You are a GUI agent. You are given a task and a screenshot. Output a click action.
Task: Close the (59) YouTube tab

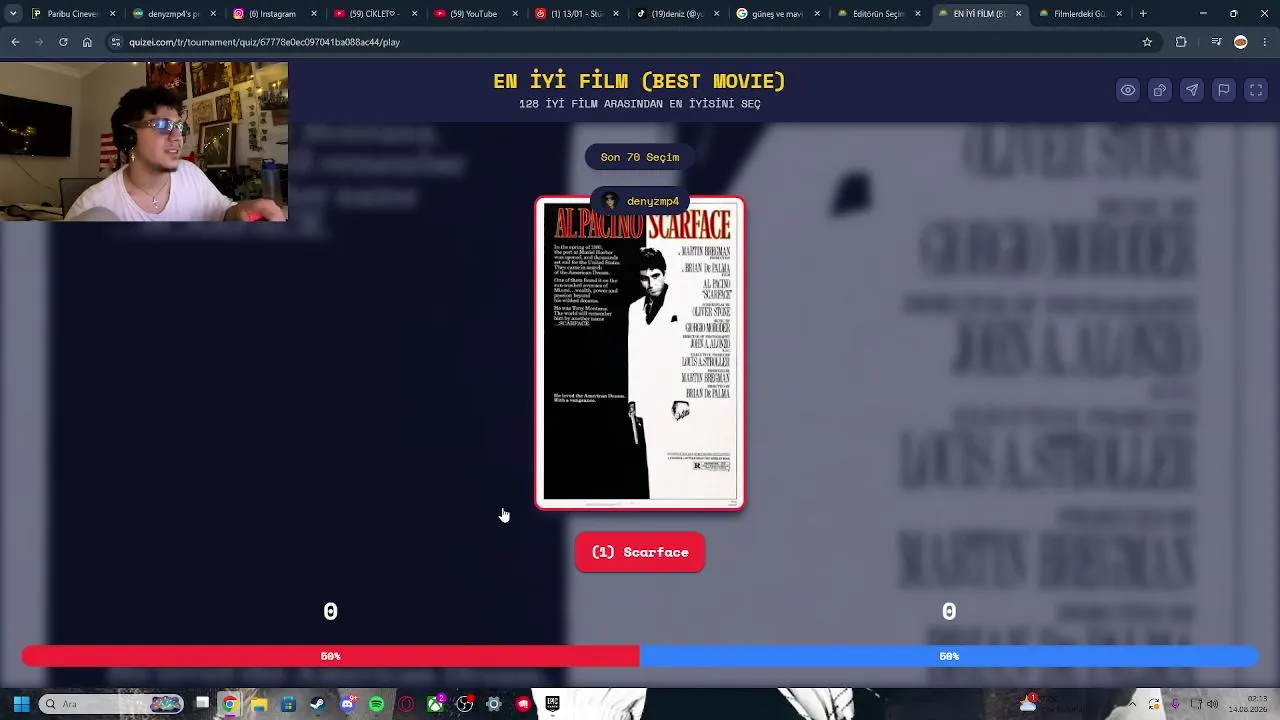click(515, 14)
